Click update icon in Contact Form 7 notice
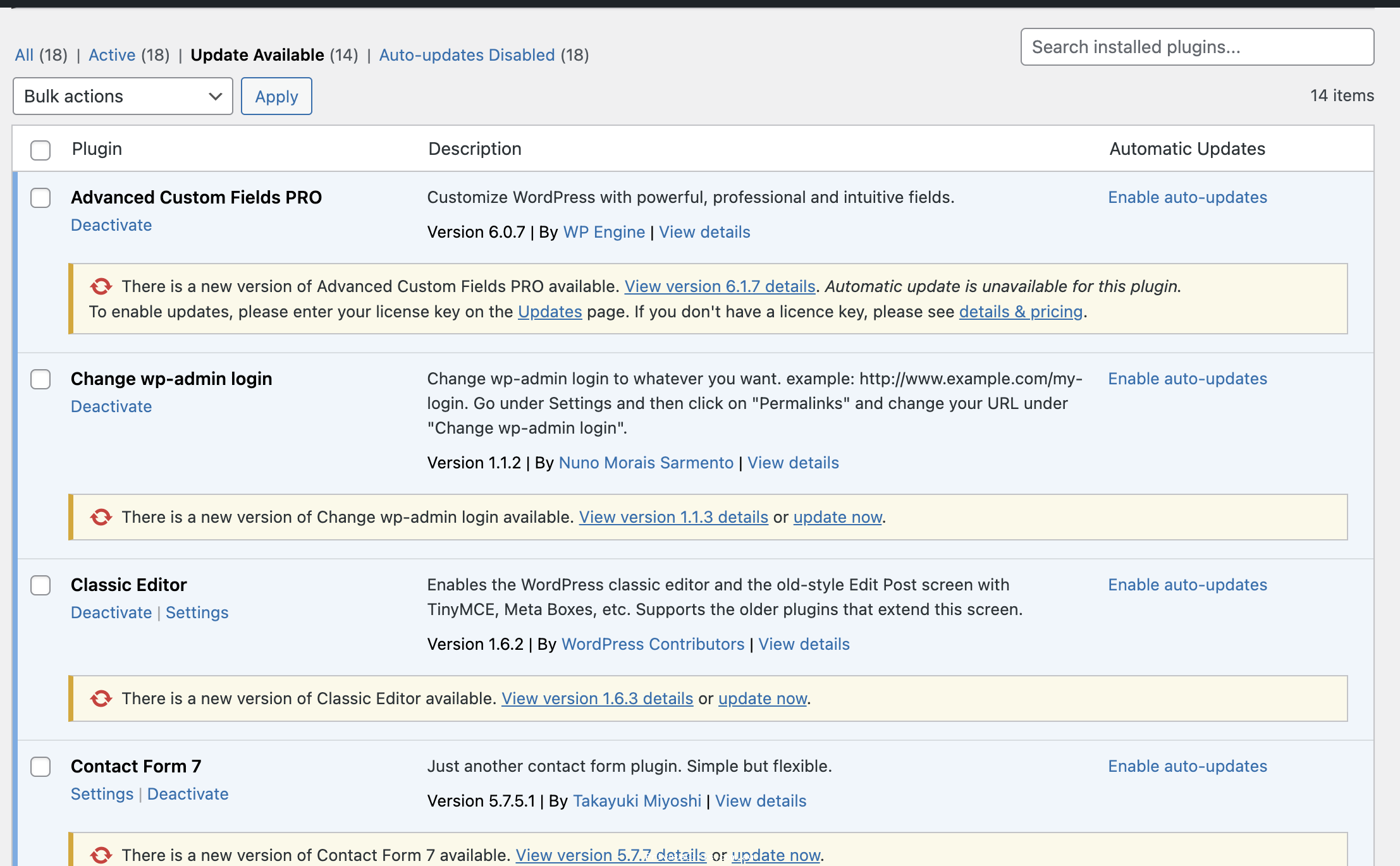Screen dimensions: 1400x866 pyautogui.click(x=101, y=855)
